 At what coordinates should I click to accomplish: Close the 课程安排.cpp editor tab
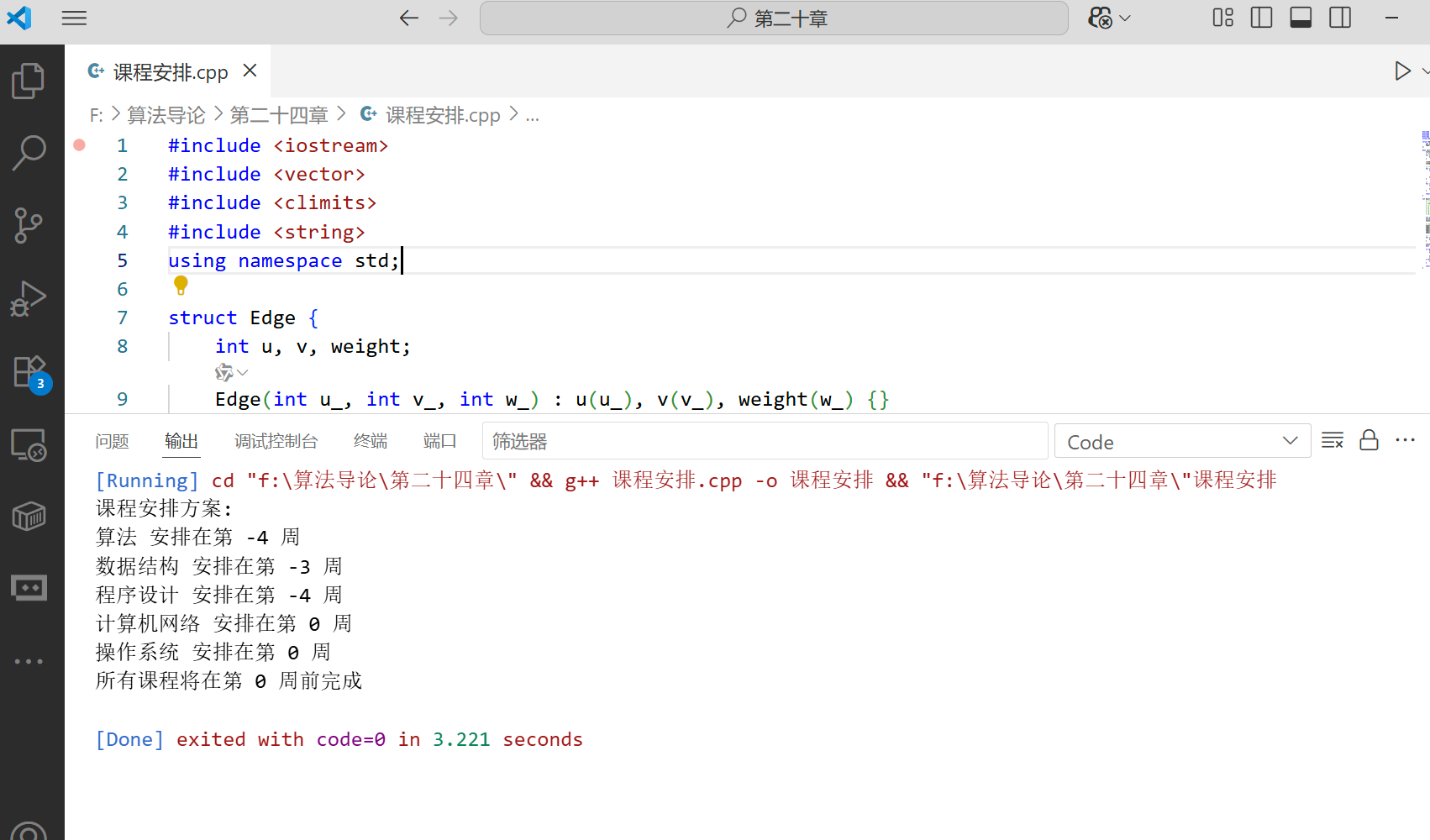pos(250,71)
